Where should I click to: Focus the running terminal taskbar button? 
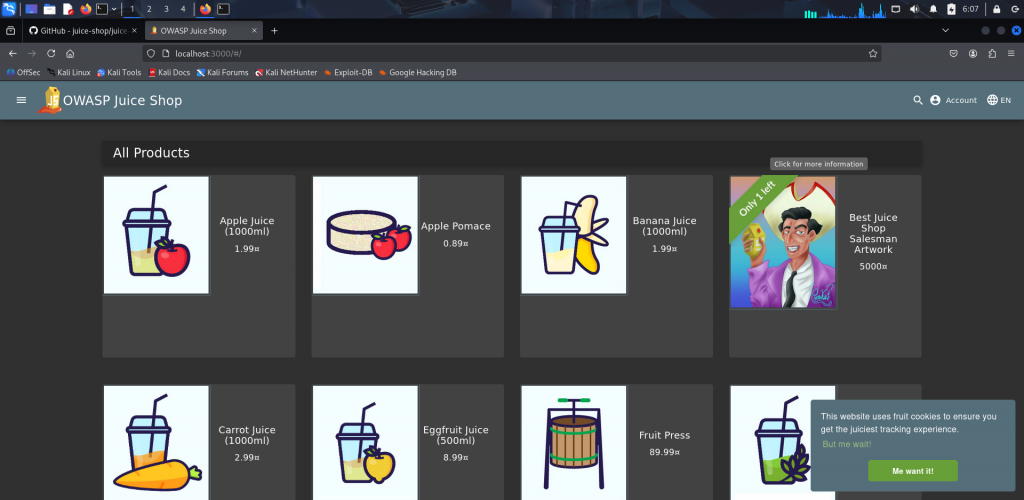point(223,9)
